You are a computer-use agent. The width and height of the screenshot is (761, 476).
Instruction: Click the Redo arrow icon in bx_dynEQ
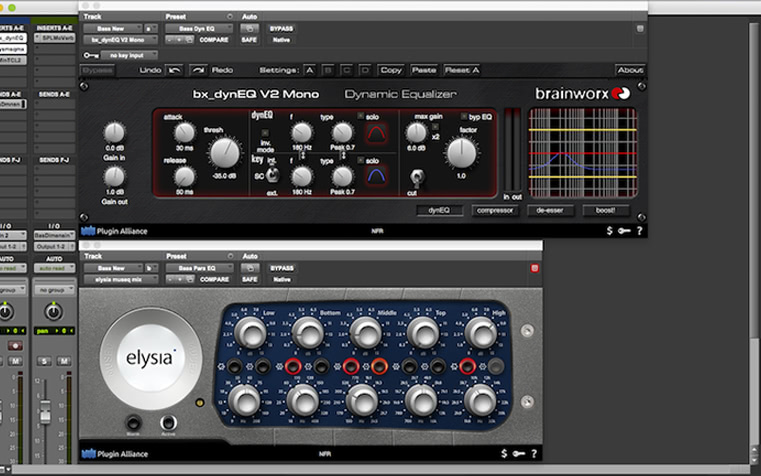pos(198,70)
